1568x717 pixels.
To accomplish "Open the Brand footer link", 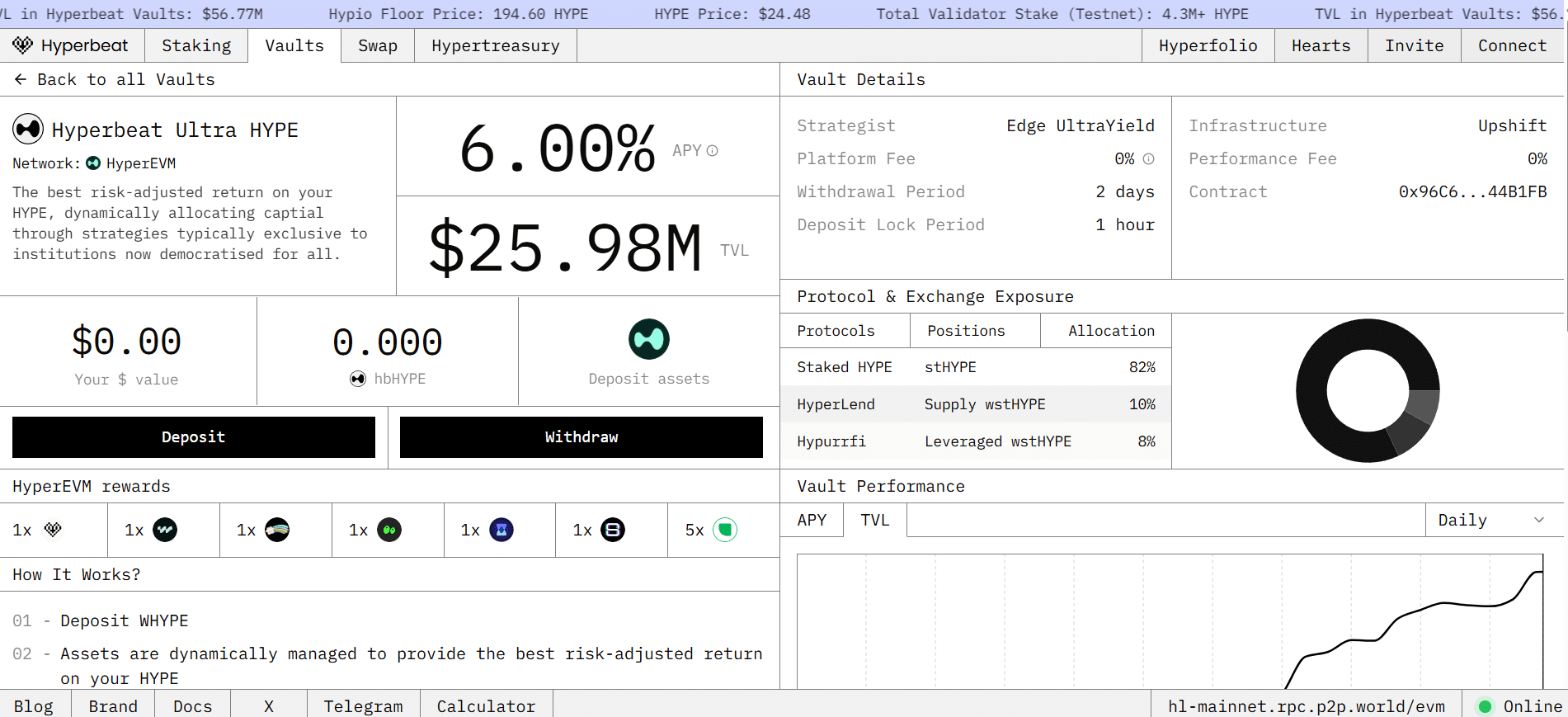I will (113, 706).
